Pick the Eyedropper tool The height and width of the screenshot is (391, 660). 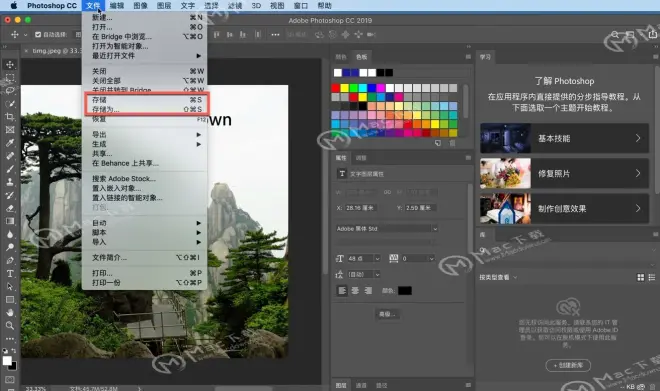click(x=10, y=143)
